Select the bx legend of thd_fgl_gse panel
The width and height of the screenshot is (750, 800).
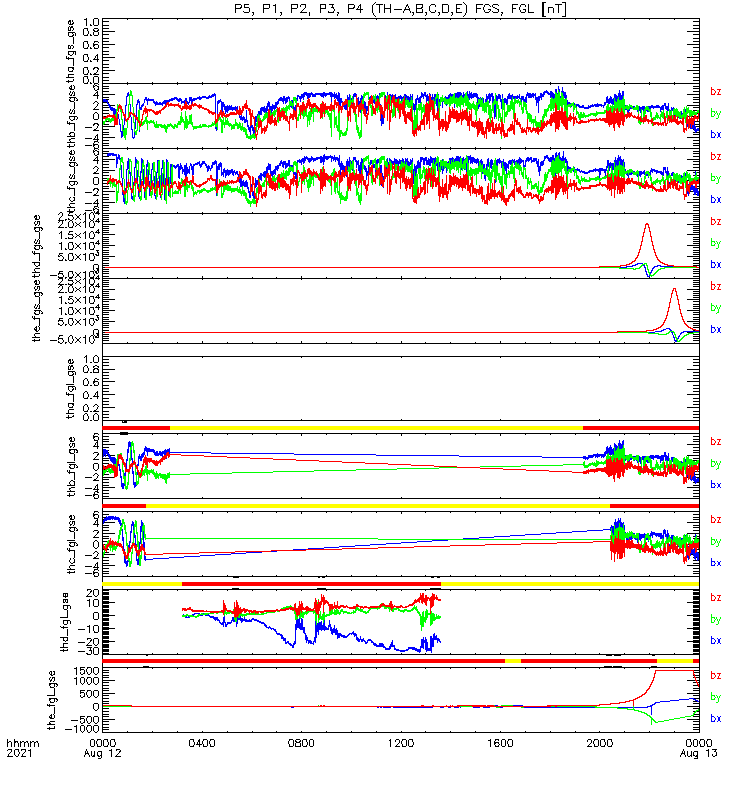(x=716, y=641)
